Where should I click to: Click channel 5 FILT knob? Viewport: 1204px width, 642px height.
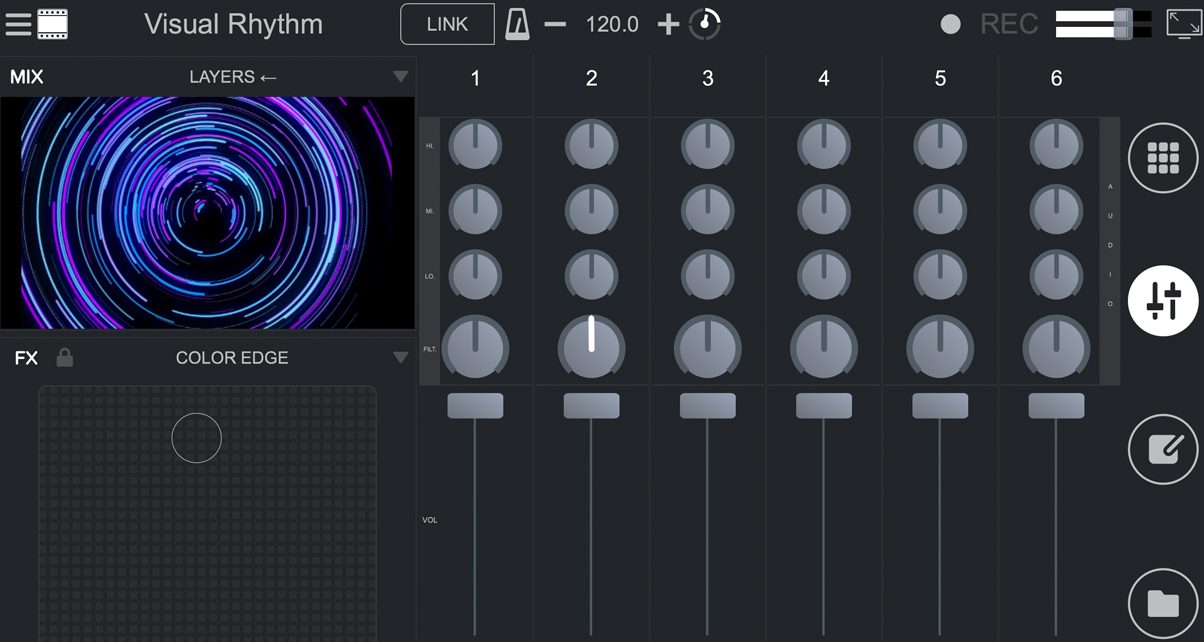pyautogui.click(x=940, y=347)
